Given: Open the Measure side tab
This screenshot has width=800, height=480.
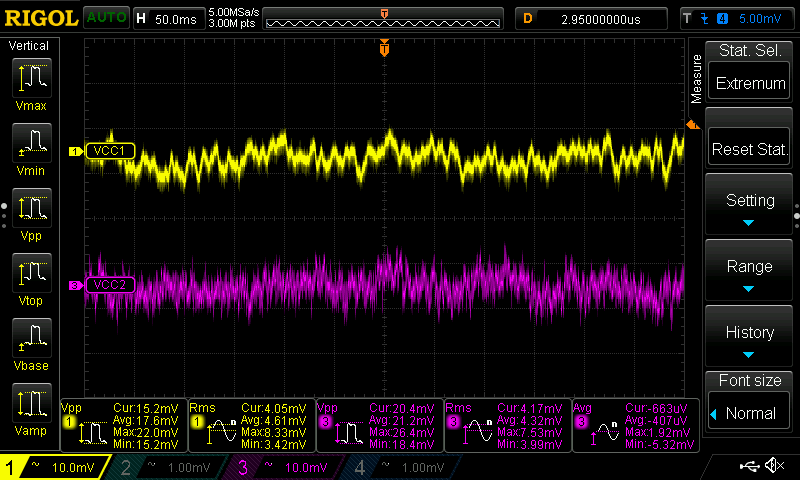Looking at the screenshot, I should point(696,79).
